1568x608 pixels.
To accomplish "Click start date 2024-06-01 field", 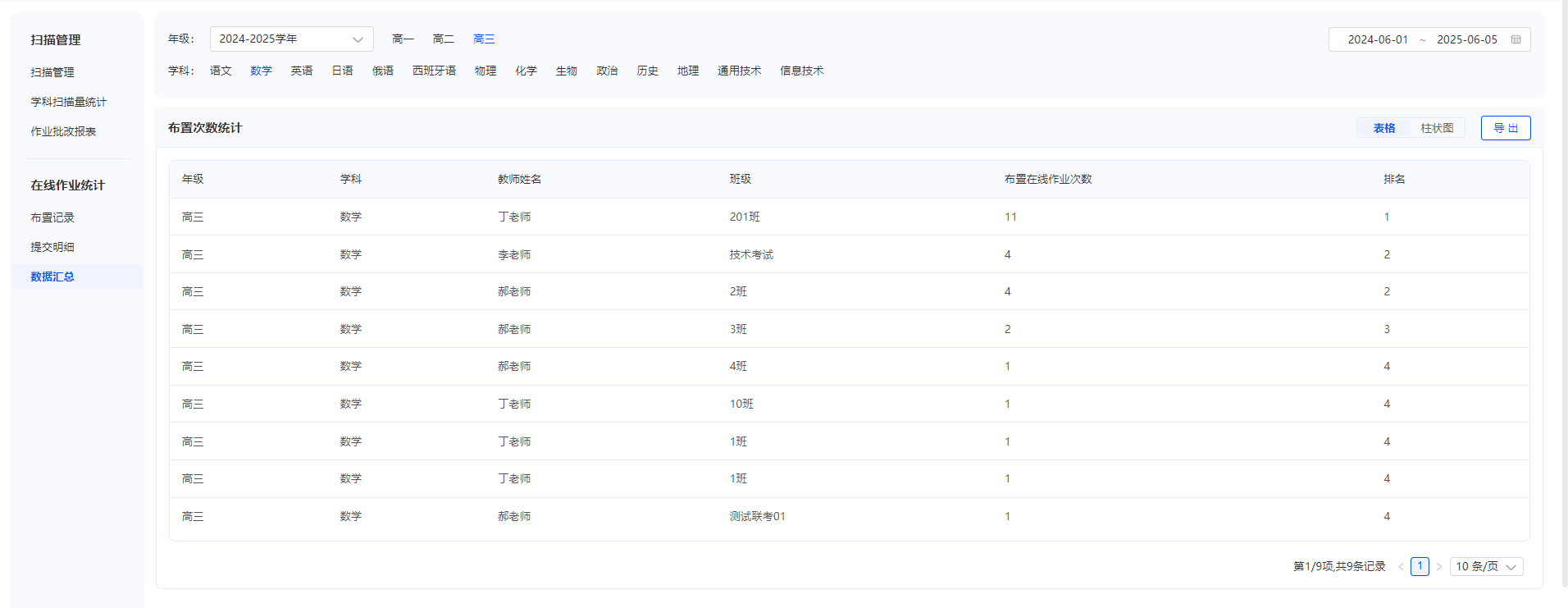I will click(1378, 39).
